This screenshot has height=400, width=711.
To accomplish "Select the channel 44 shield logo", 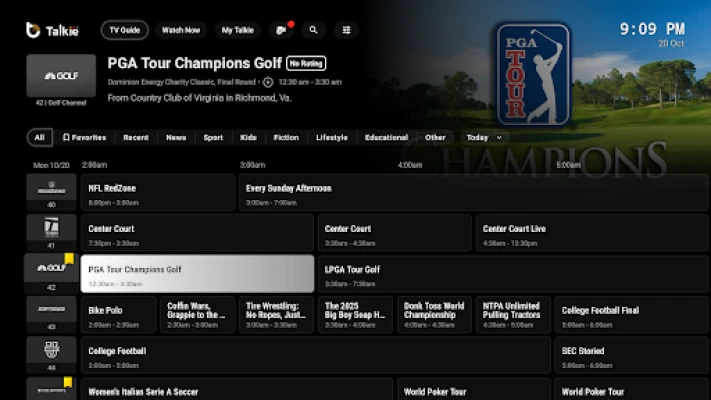I will 51,350.
